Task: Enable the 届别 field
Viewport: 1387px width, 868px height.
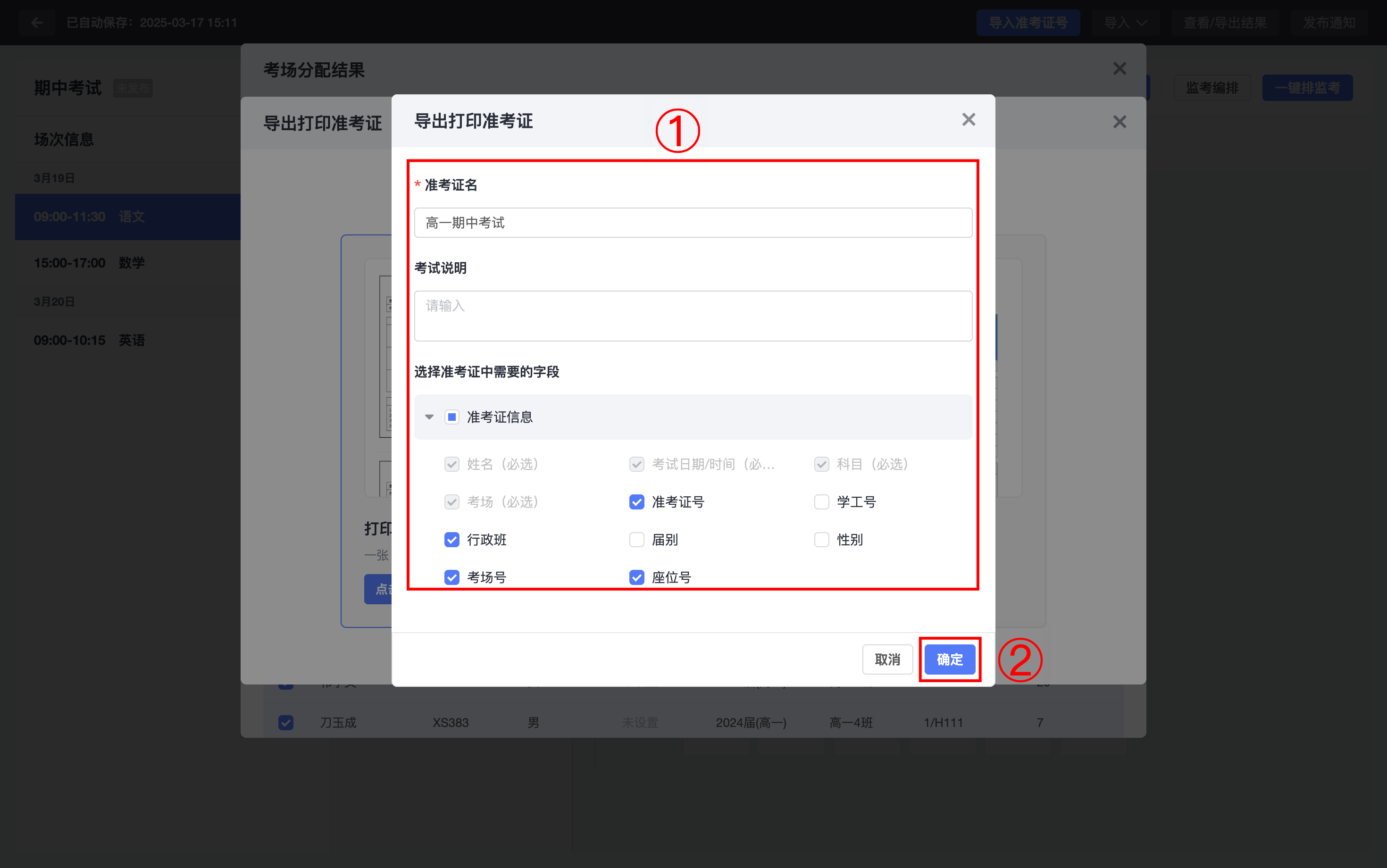Action: (x=637, y=540)
